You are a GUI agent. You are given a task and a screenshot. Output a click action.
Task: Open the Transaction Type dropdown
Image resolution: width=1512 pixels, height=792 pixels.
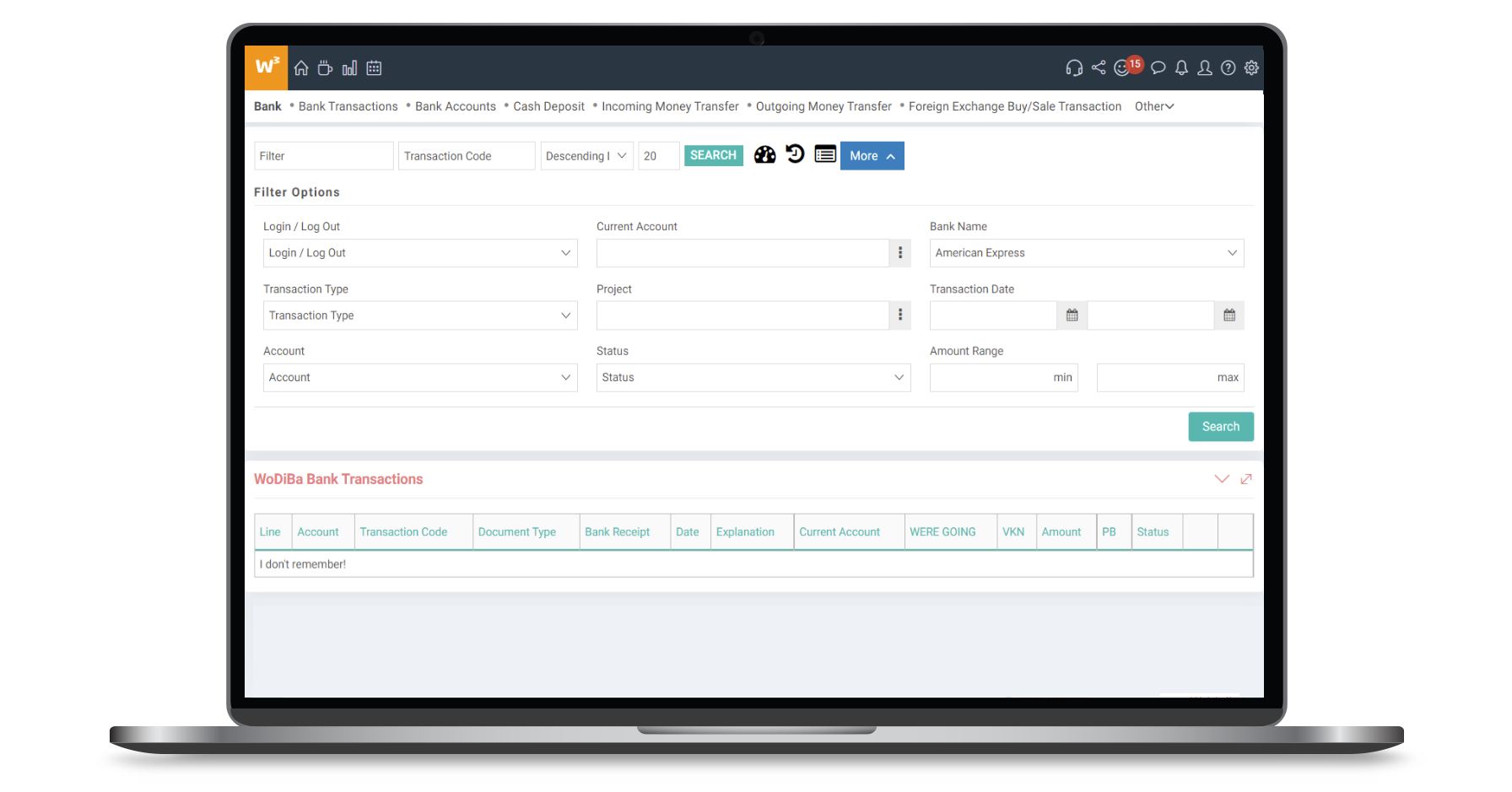(x=419, y=315)
